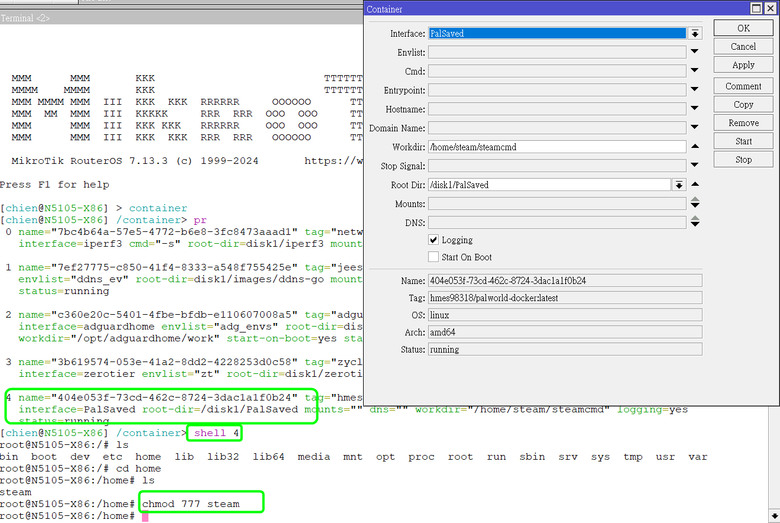The image size is (780, 523).
Task: Click the Workdir field /home/steam/steamcmd
Action: (x=557, y=147)
